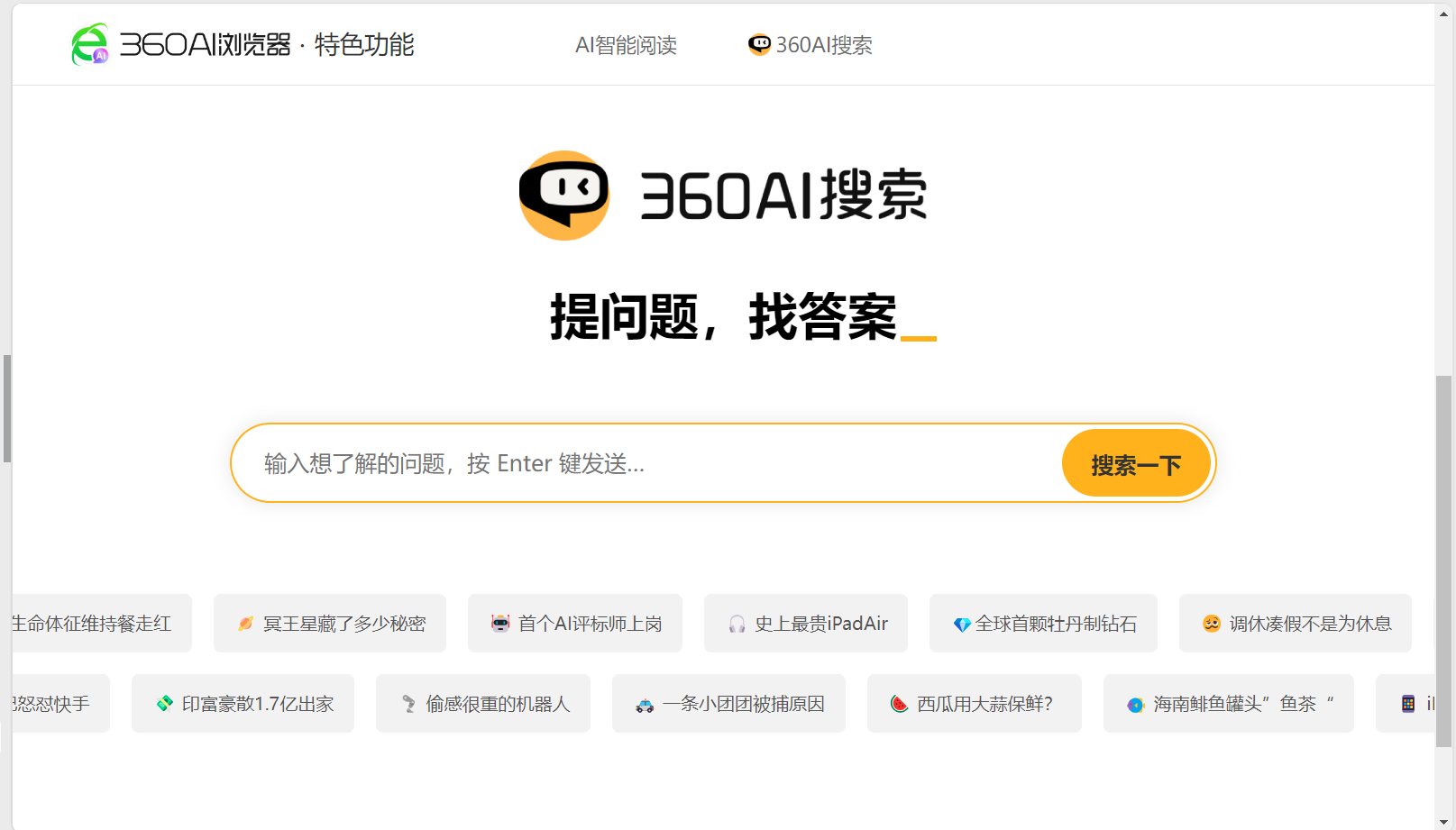
Task: Click the large 360AI搜索 robot logo
Action: 564,195
